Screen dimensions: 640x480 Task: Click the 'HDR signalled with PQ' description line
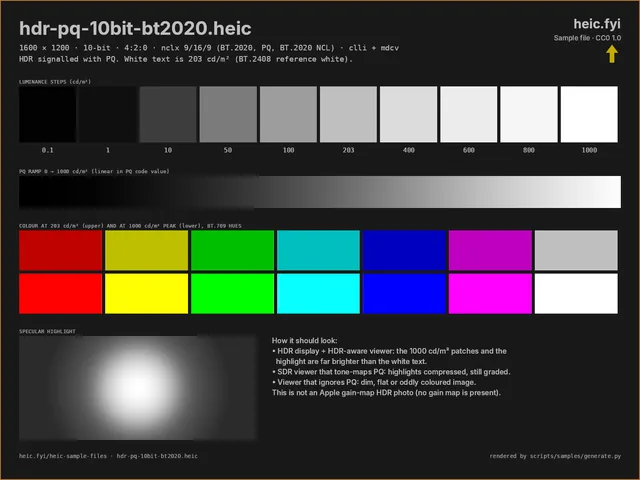click(x=186, y=59)
